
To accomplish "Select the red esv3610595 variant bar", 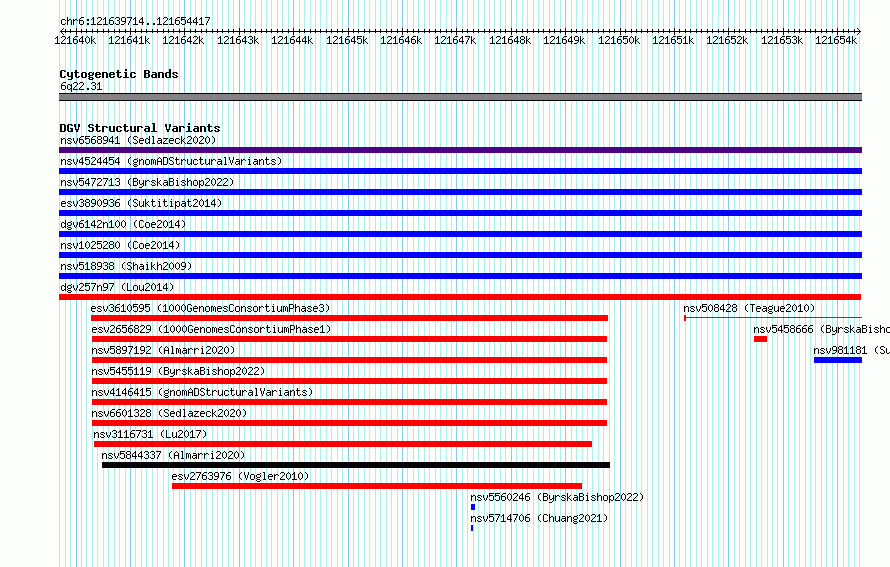I will tap(349, 318).
